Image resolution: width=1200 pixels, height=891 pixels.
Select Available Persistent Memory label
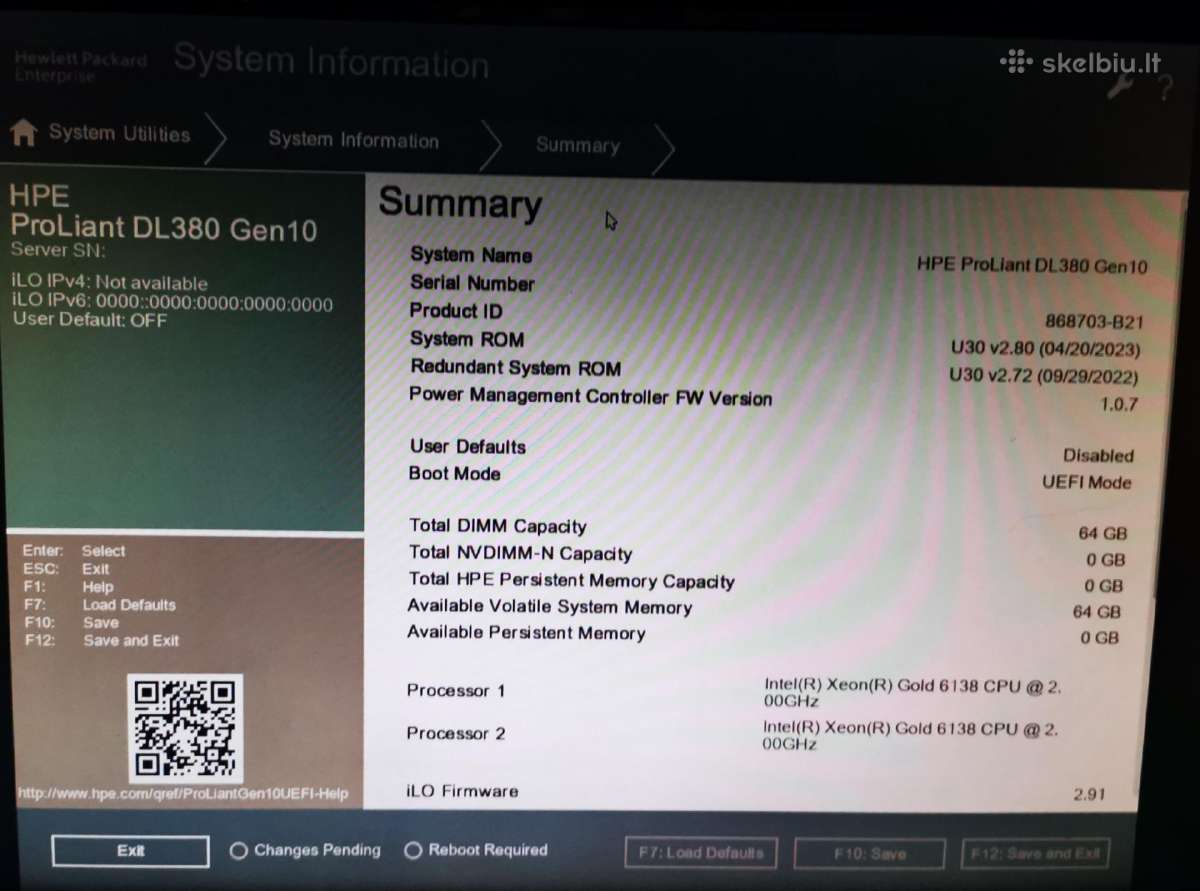[526, 633]
